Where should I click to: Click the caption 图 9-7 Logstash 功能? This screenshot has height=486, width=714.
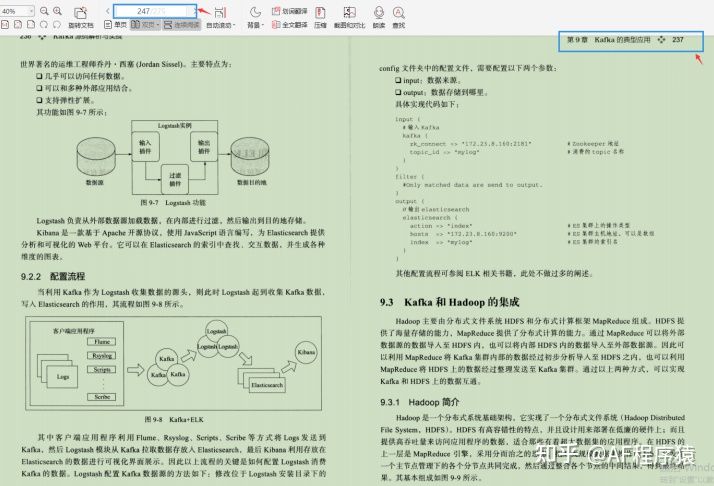tap(173, 203)
